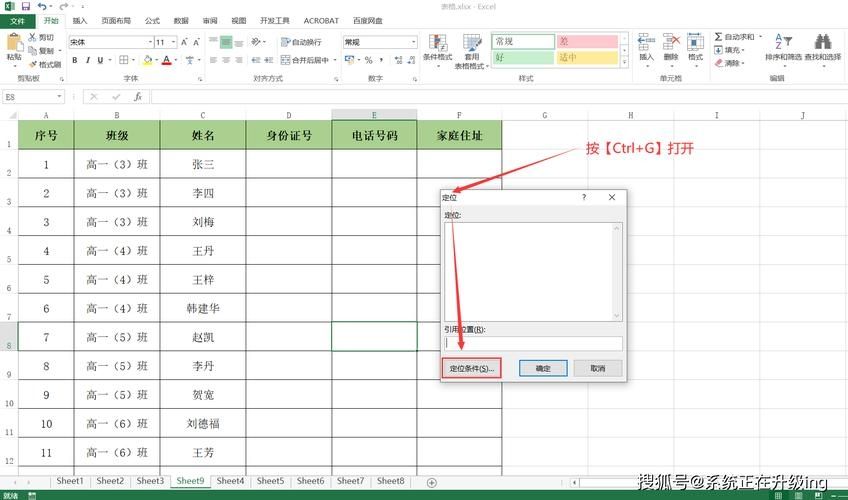Center text horizontally in cell
Viewport: 848px width, 500px height.
226,60
